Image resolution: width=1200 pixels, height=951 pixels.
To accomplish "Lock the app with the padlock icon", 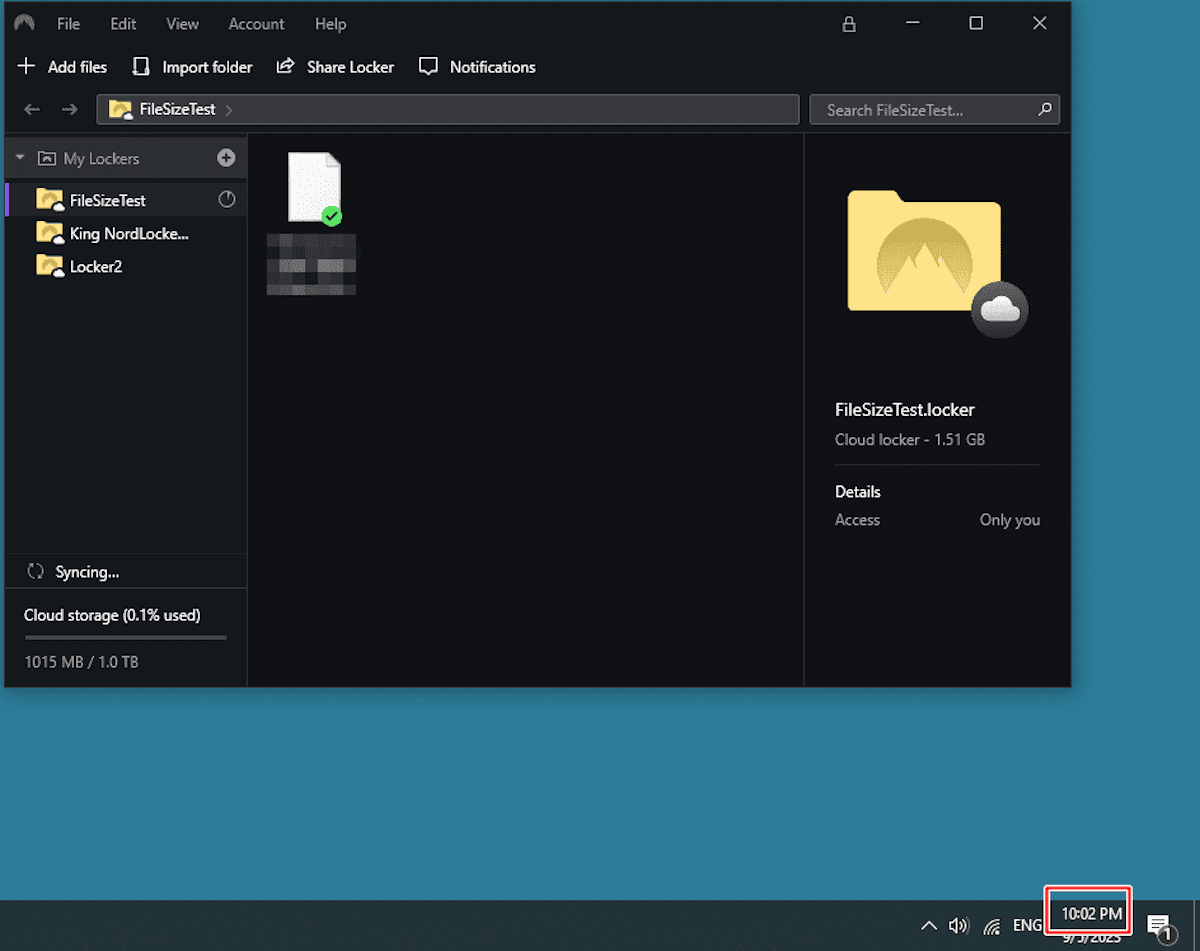I will pos(849,24).
